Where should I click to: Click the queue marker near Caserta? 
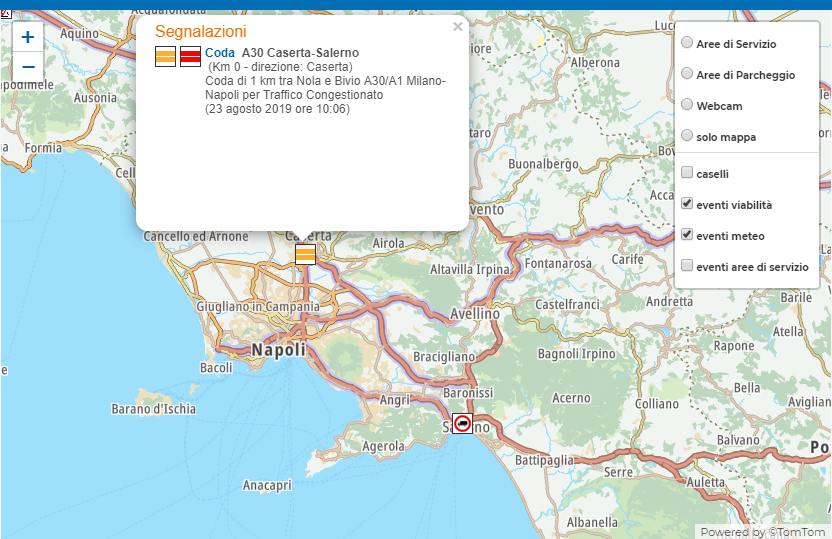pos(305,254)
